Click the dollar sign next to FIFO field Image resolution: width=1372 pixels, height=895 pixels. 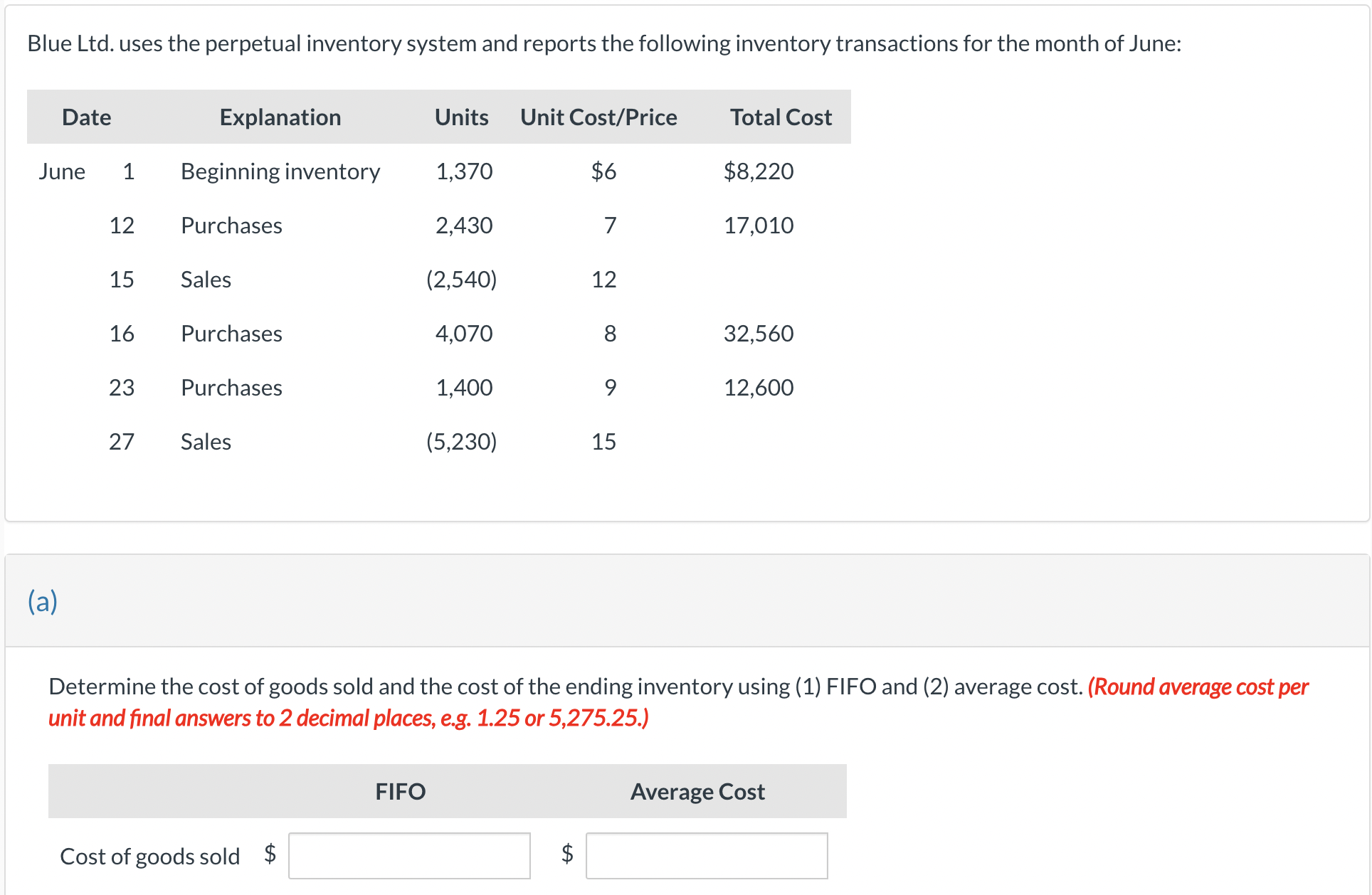pos(270,855)
